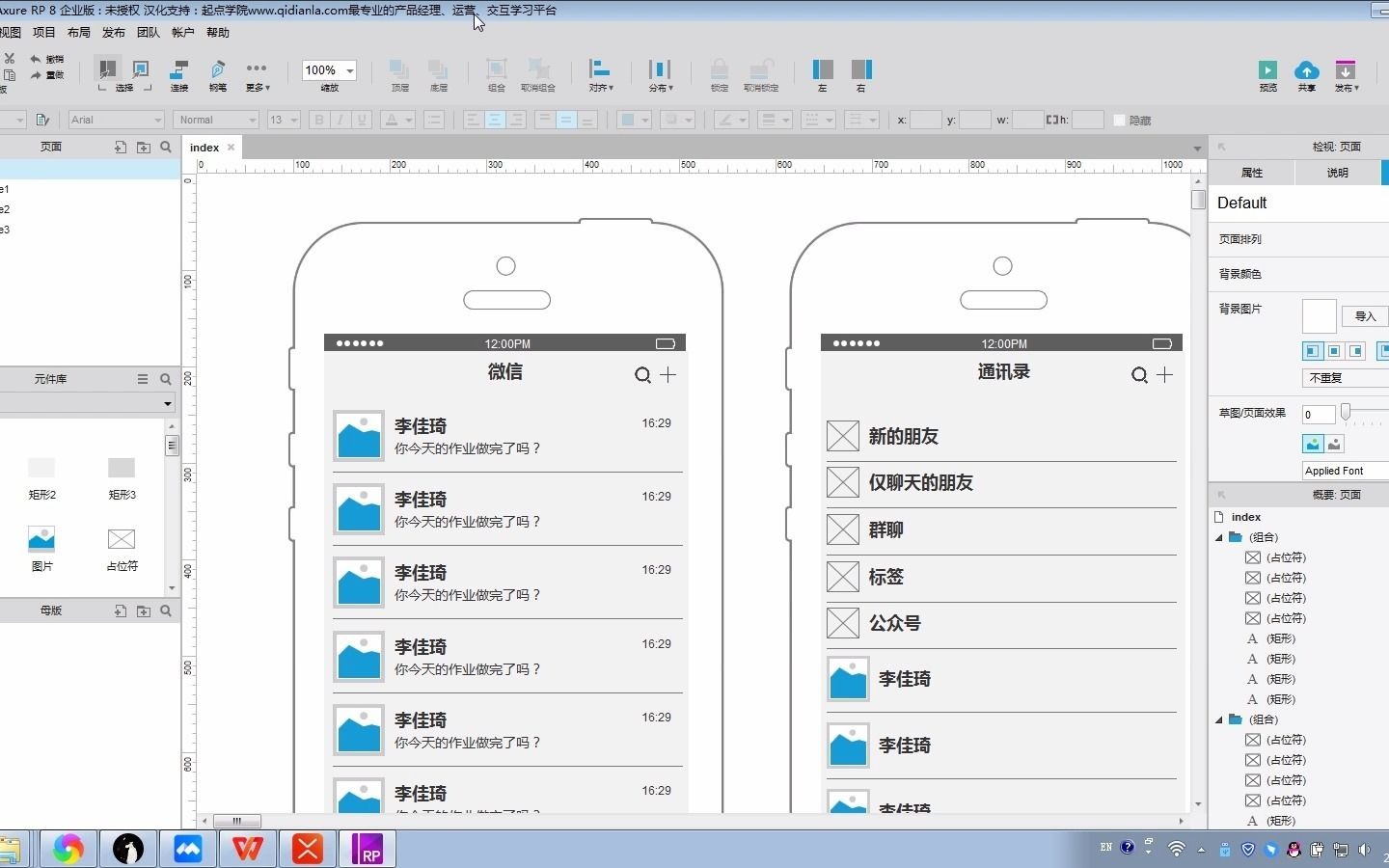Open the 分布 distribute dropdown
Screen dimensions: 1389x868
click(660, 75)
